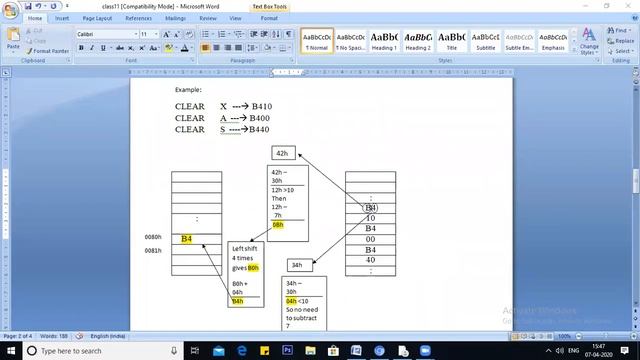Increase paragraph indent

click(x=264, y=34)
